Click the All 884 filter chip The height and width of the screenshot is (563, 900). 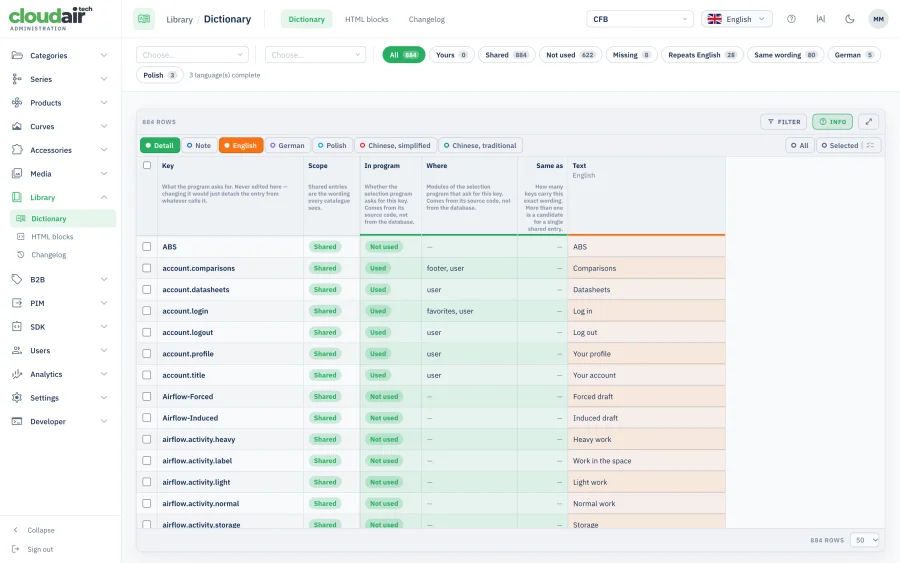404,55
